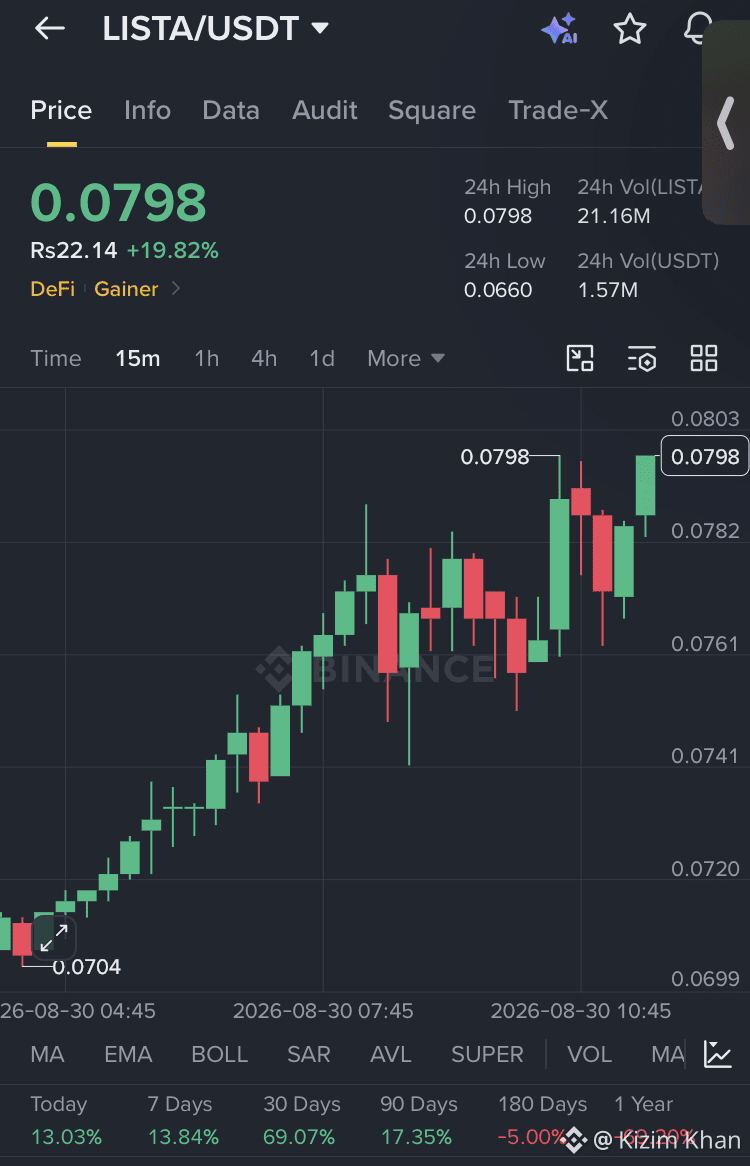The width and height of the screenshot is (750, 1166).
Task: Select the 15m timeframe
Action: click(x=138, y=358)
